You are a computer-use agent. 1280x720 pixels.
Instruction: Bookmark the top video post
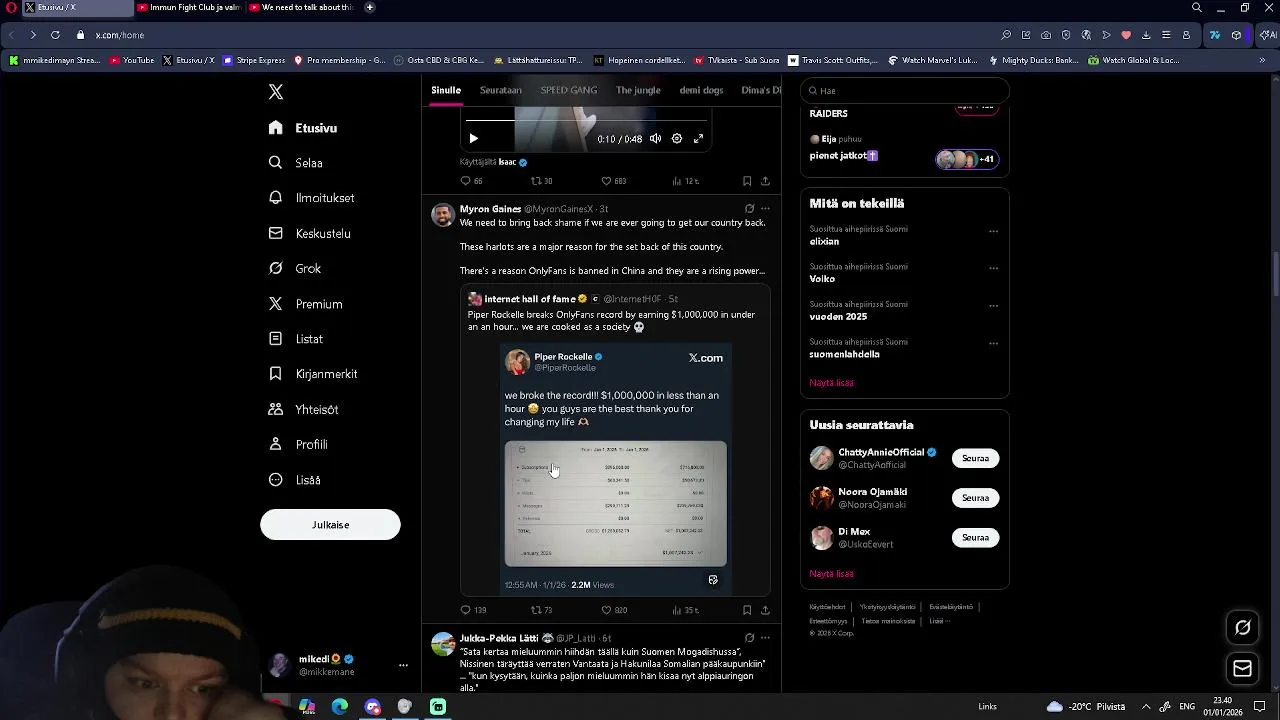747,181
